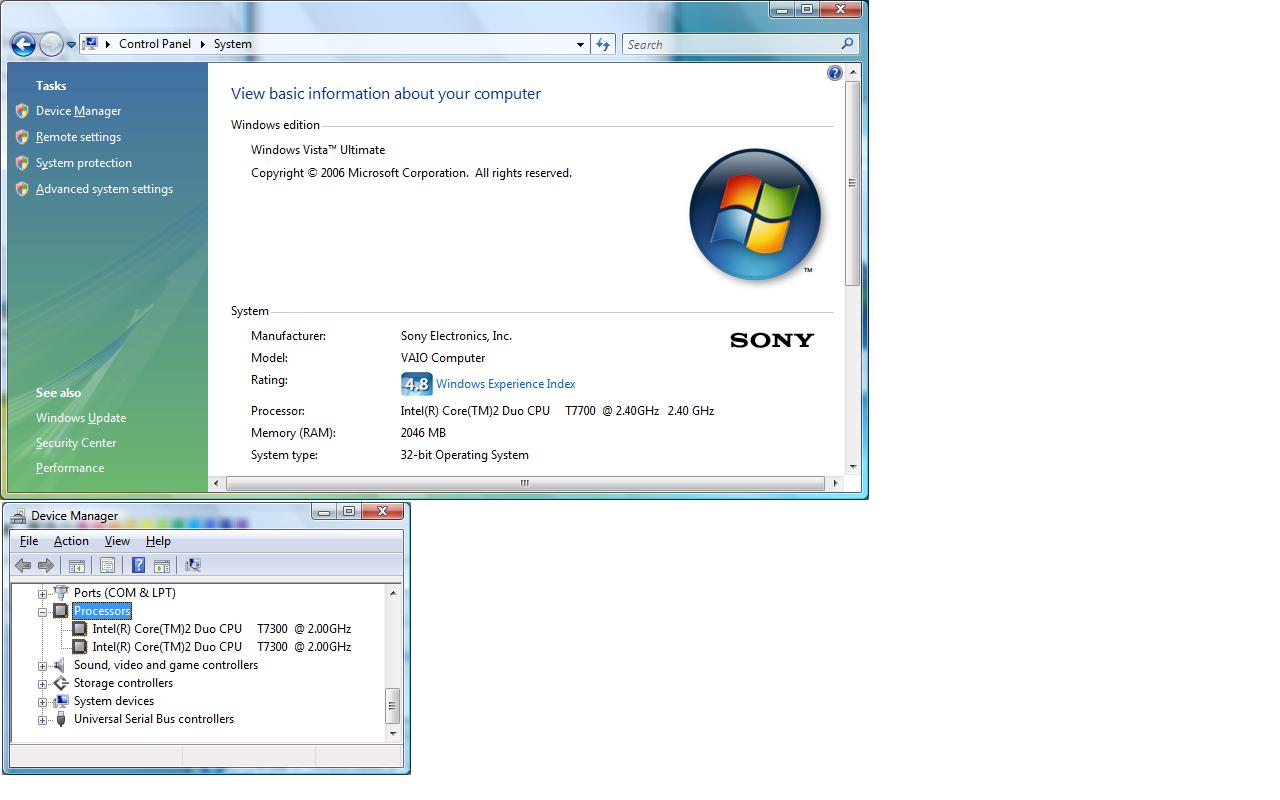Click the Forward arrow in Device Manager toolbar
The image size is (1280, 800).
46,565
